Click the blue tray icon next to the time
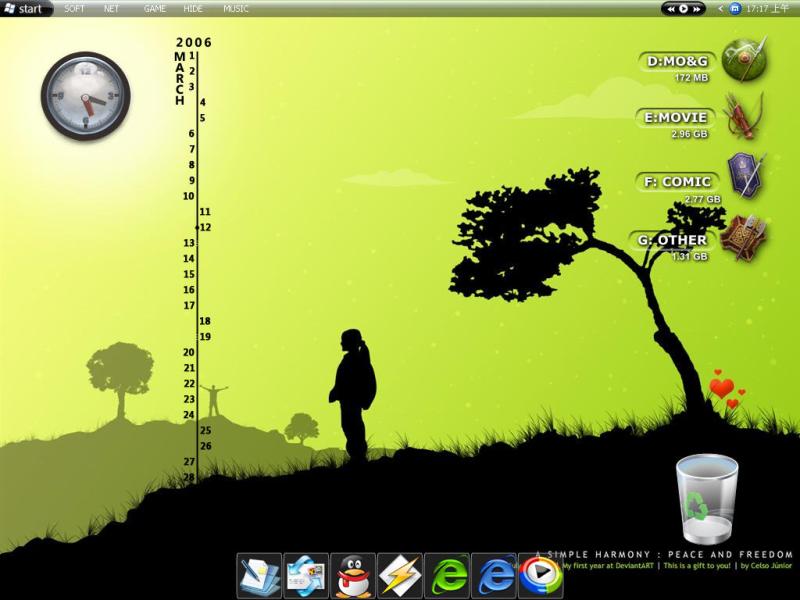Viewport: 800px width, 600px height. pyautogui.click(x=735, y=9)
